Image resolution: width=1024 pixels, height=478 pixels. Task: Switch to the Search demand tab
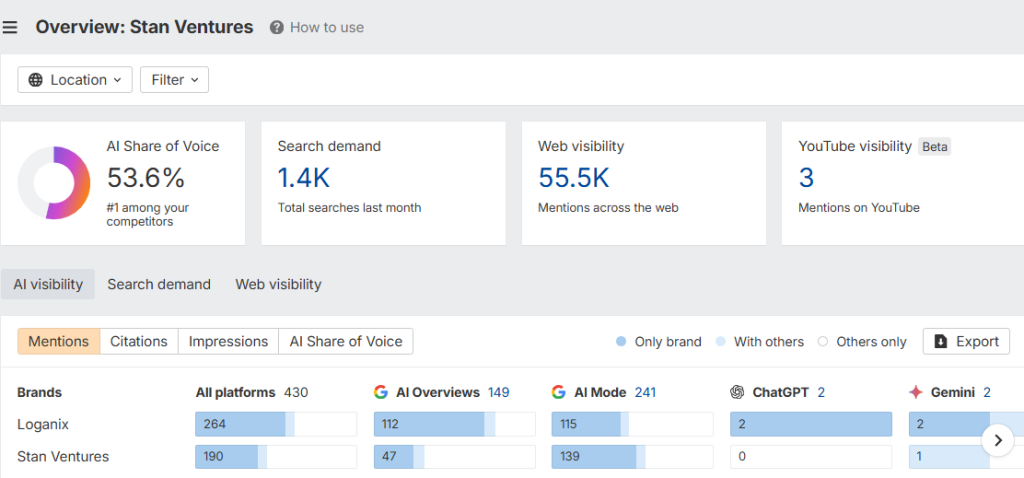pyautogui.click(x=159, y=284)
